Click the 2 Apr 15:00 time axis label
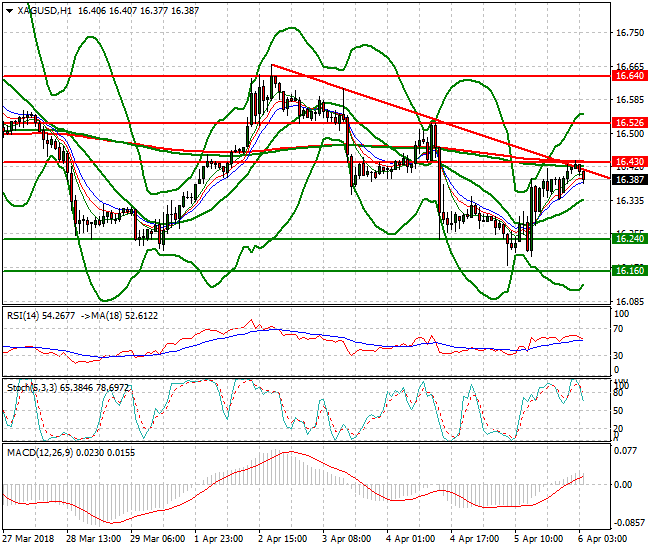The image size is (650, 550). click(x=283, y=536)
